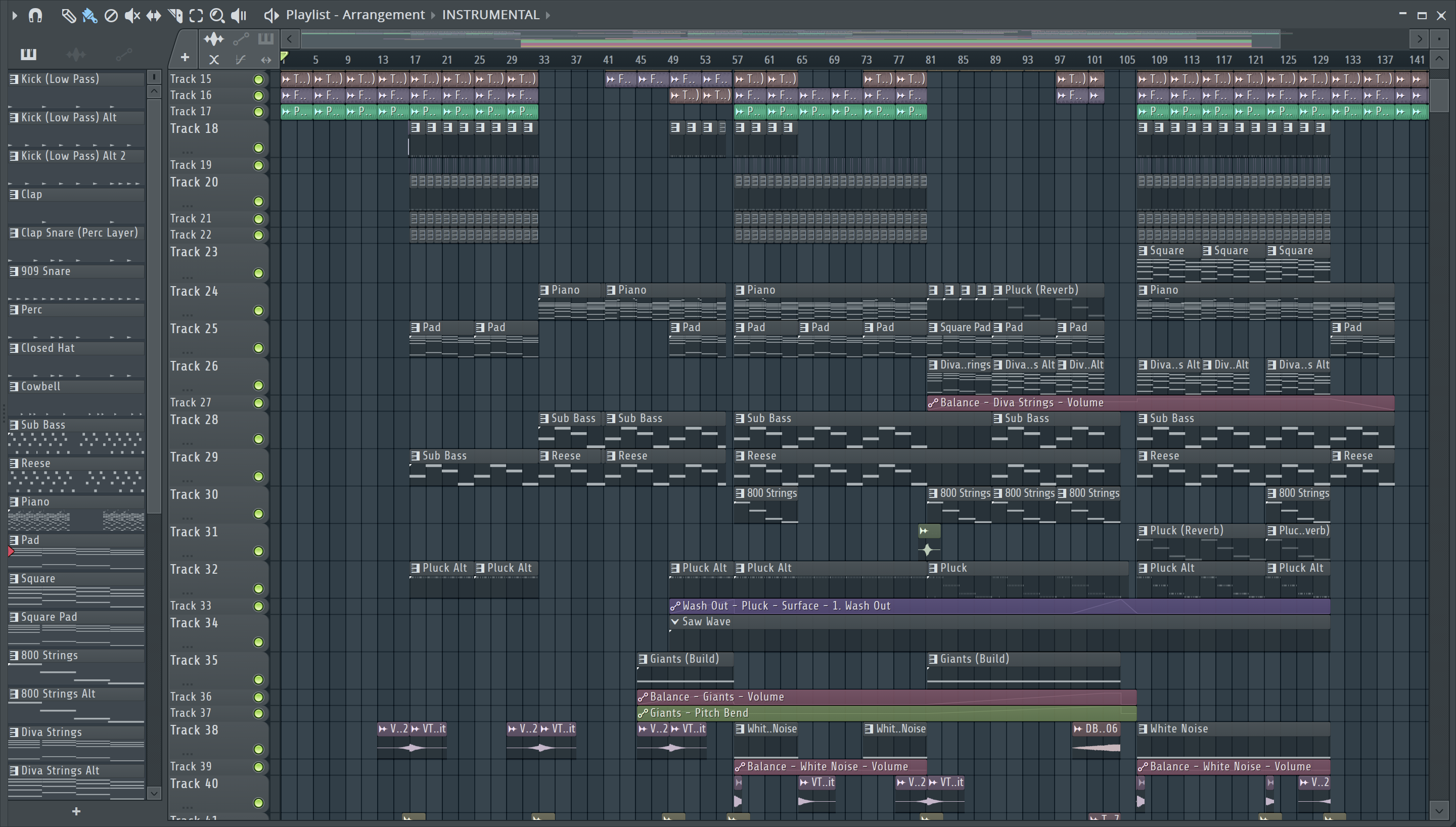Click timeline overview scroll left arrow
1456x827 pixels.
tap(290, 38)
